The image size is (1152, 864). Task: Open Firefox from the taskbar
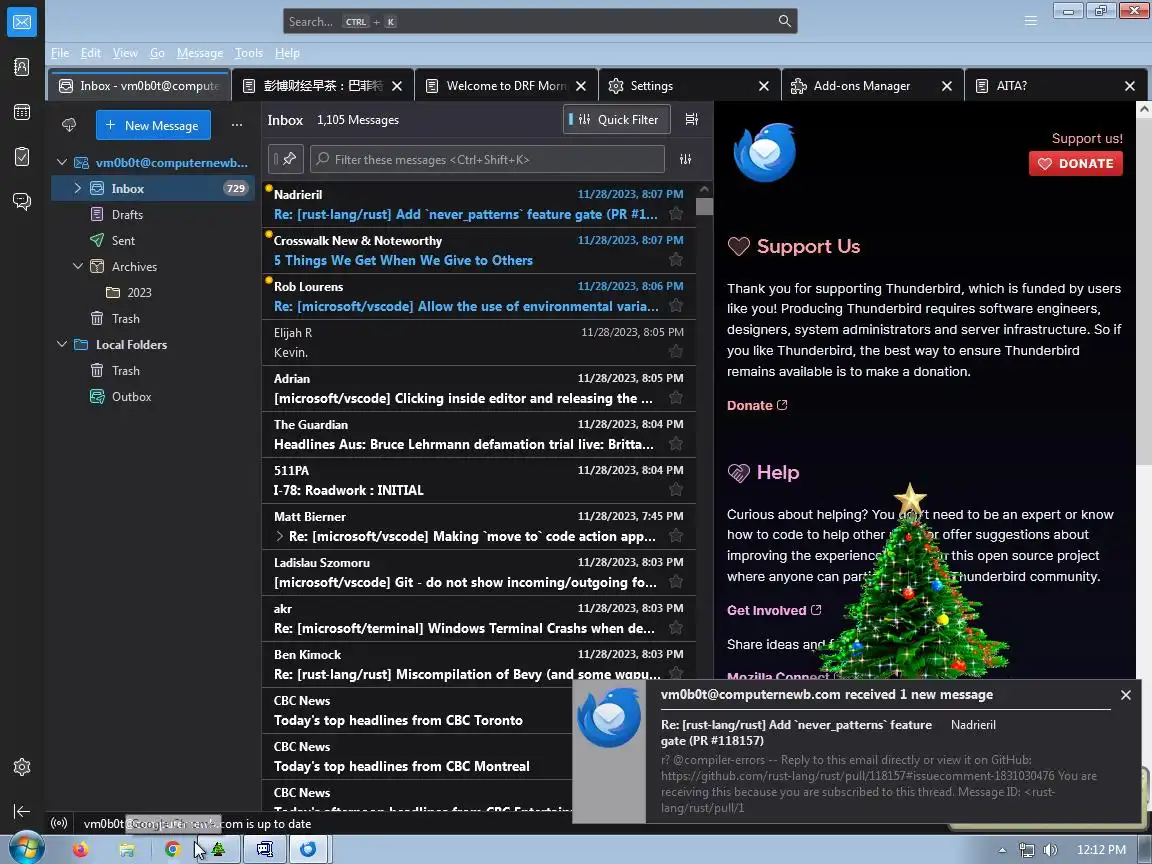tap(80, 849)
